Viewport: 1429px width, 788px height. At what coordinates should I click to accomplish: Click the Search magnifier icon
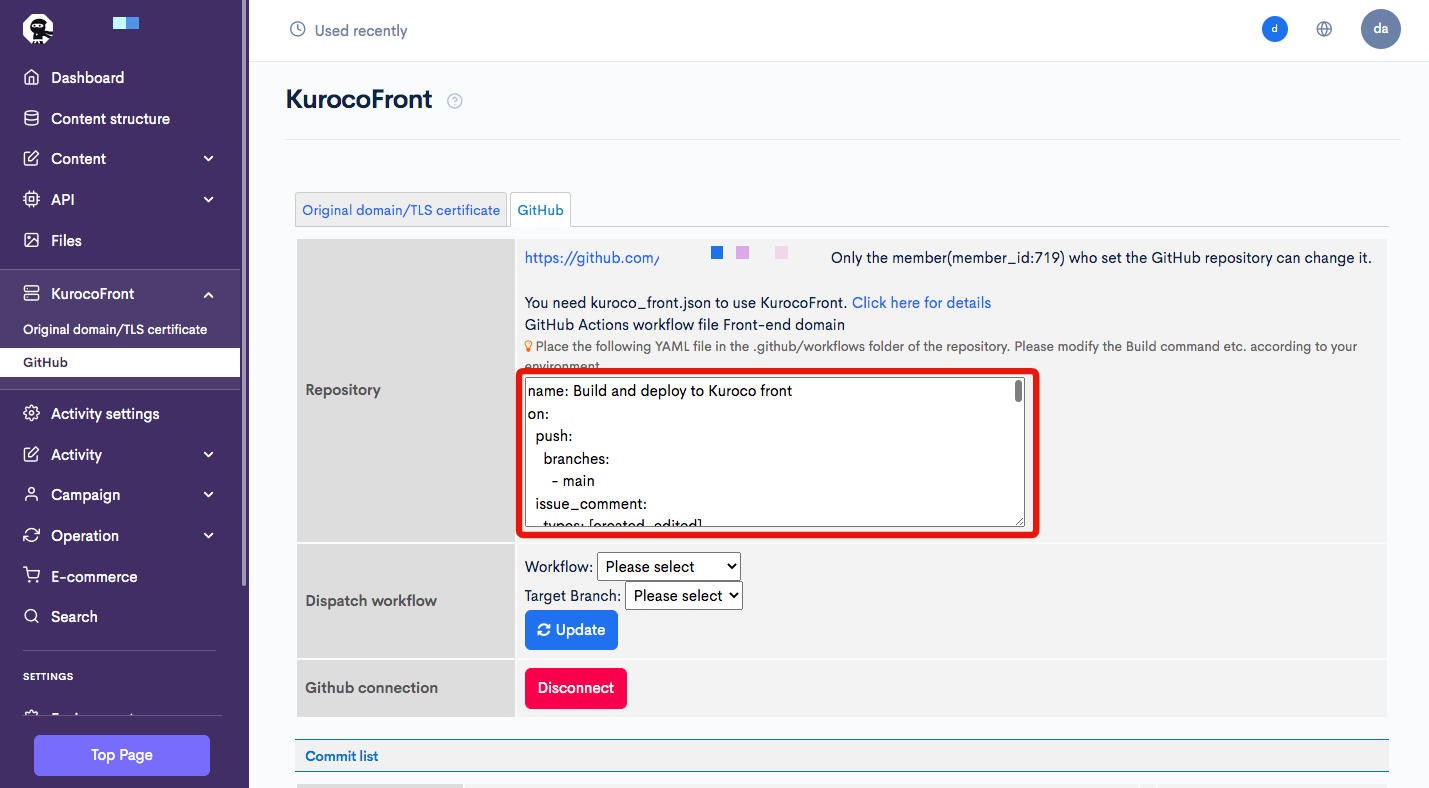pos(32,617)
